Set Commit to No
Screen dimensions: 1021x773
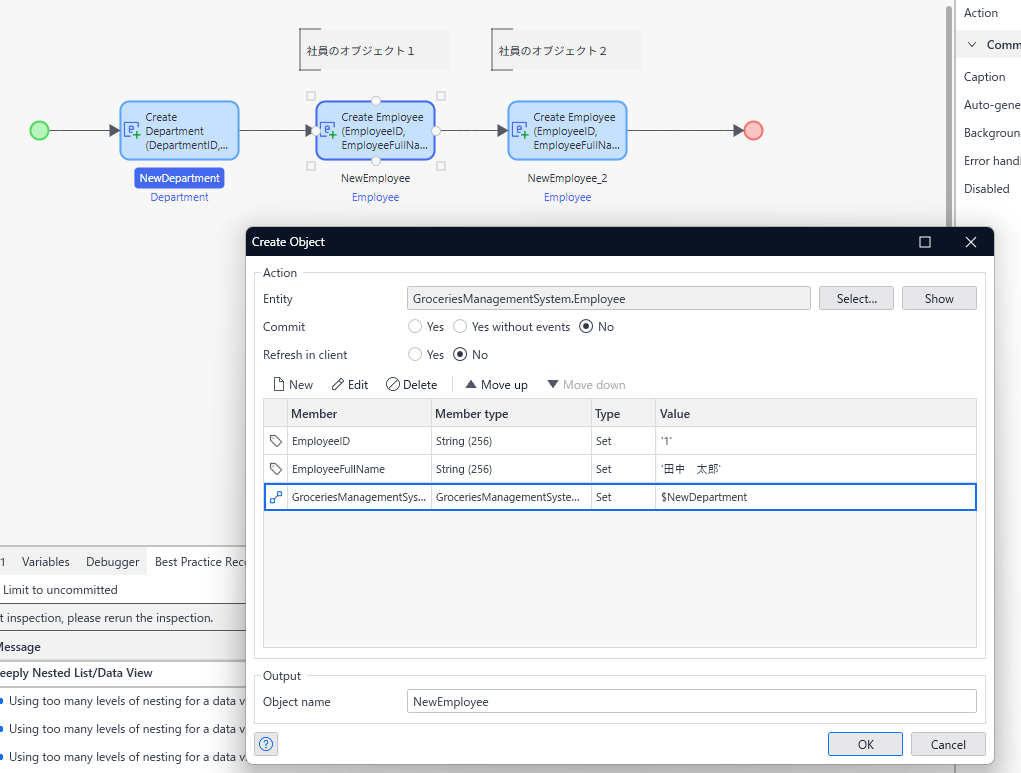coord(586,326)
